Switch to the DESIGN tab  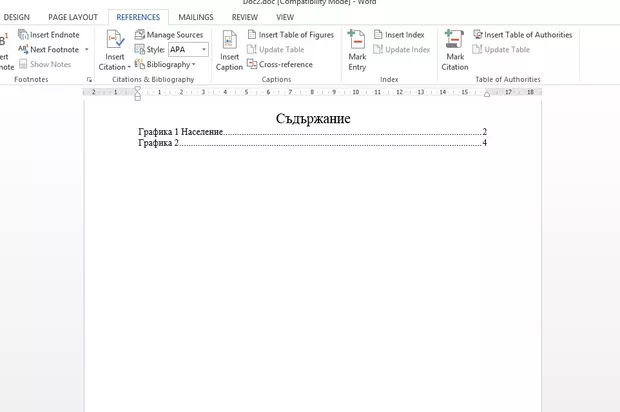pos(17,17)
